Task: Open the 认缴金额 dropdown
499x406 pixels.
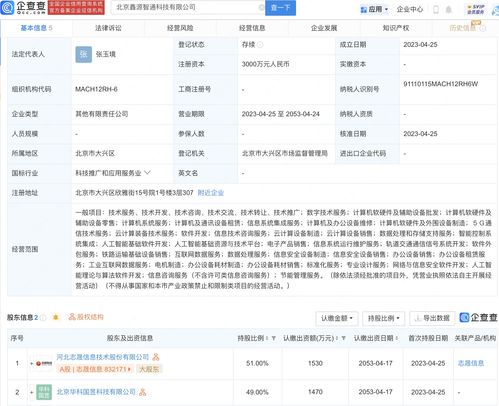Action: coord(337,318)
